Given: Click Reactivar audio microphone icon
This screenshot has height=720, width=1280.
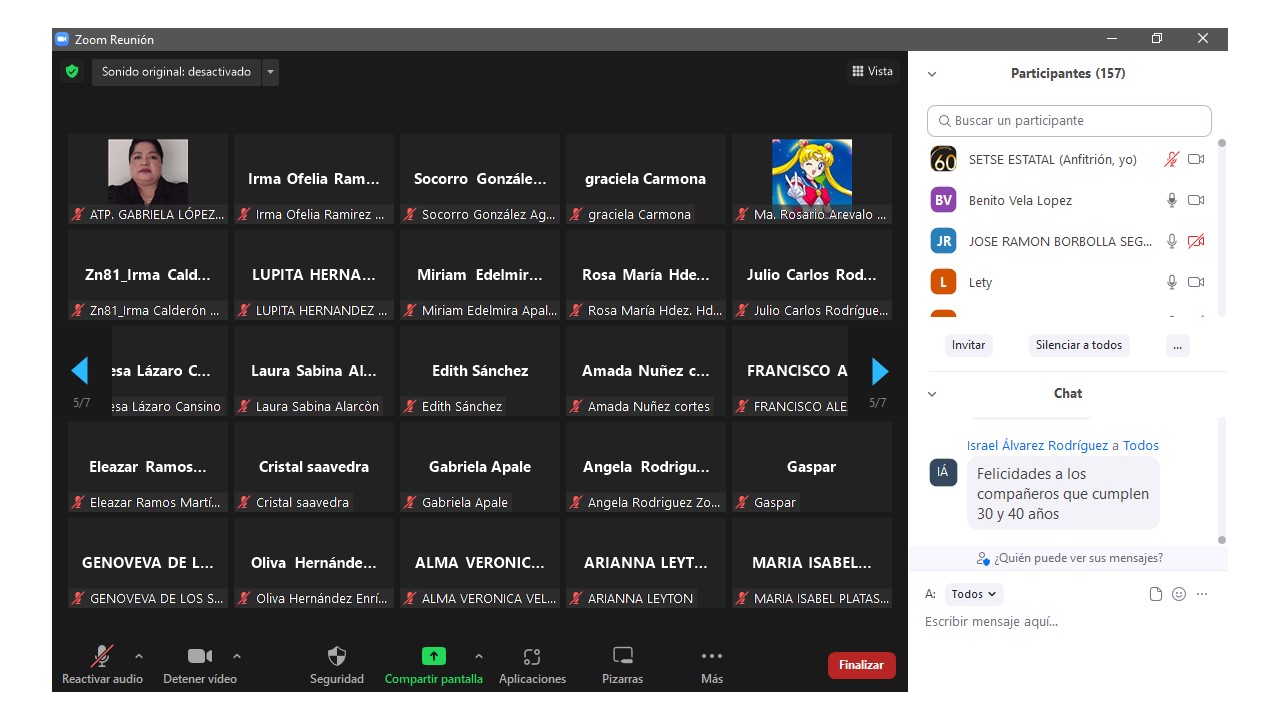Looking at the screenshot, I should [x=101, y=656].
